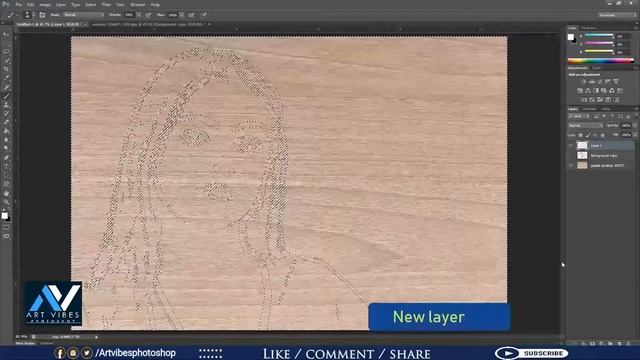Open the brush Mode dropdown

point(83,15)
